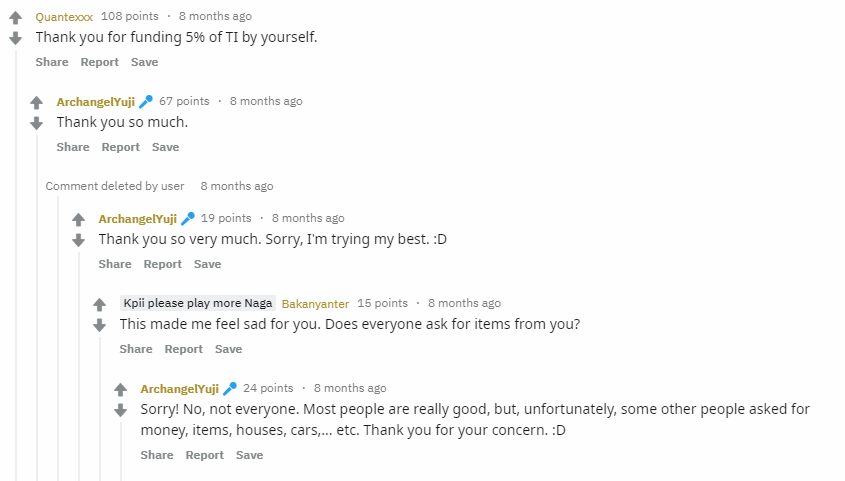Open Bakanyanter's user profile

click(315, 304)
